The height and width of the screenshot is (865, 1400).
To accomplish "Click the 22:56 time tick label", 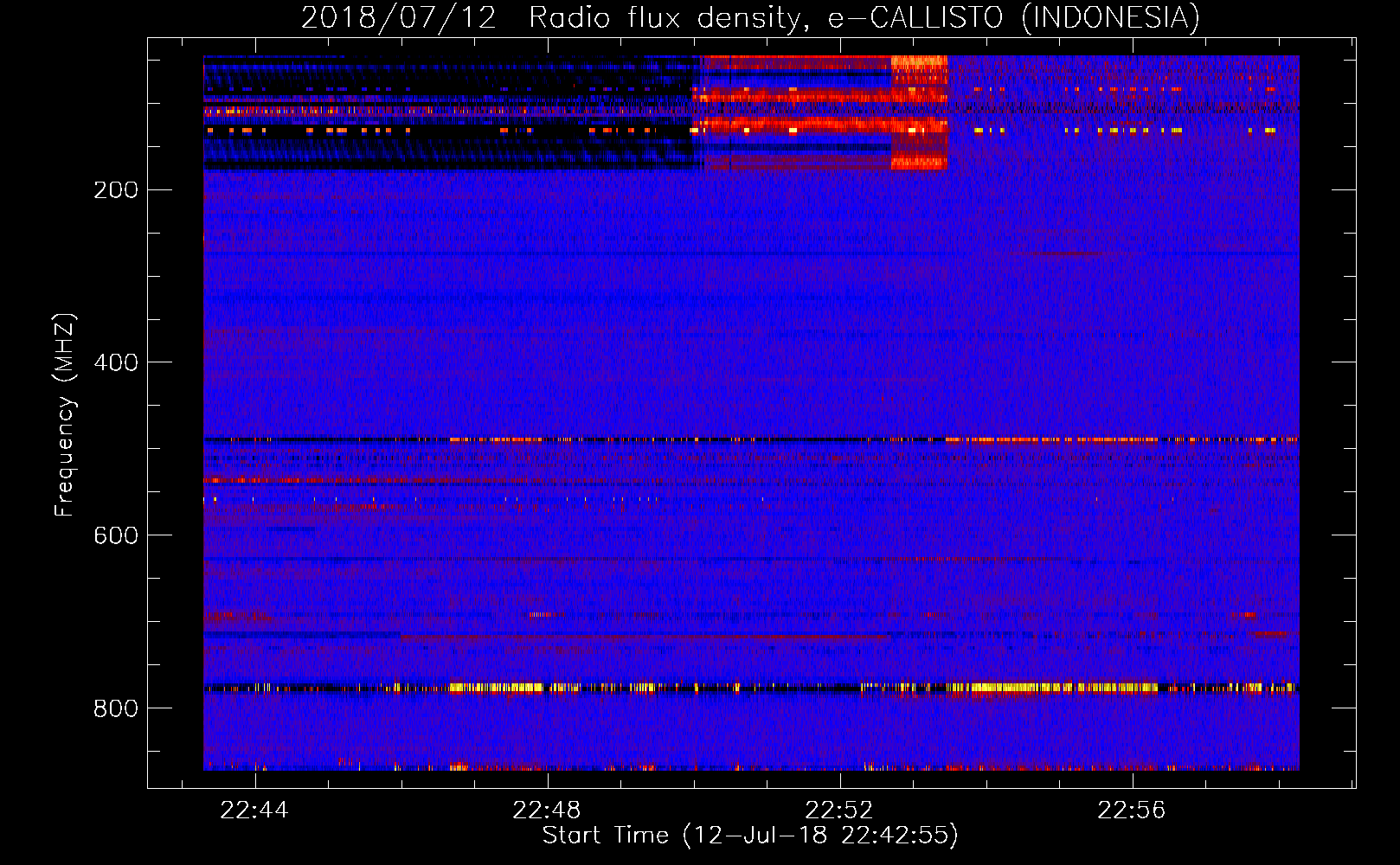I will pyautogui.click(x=1132, y=811).
